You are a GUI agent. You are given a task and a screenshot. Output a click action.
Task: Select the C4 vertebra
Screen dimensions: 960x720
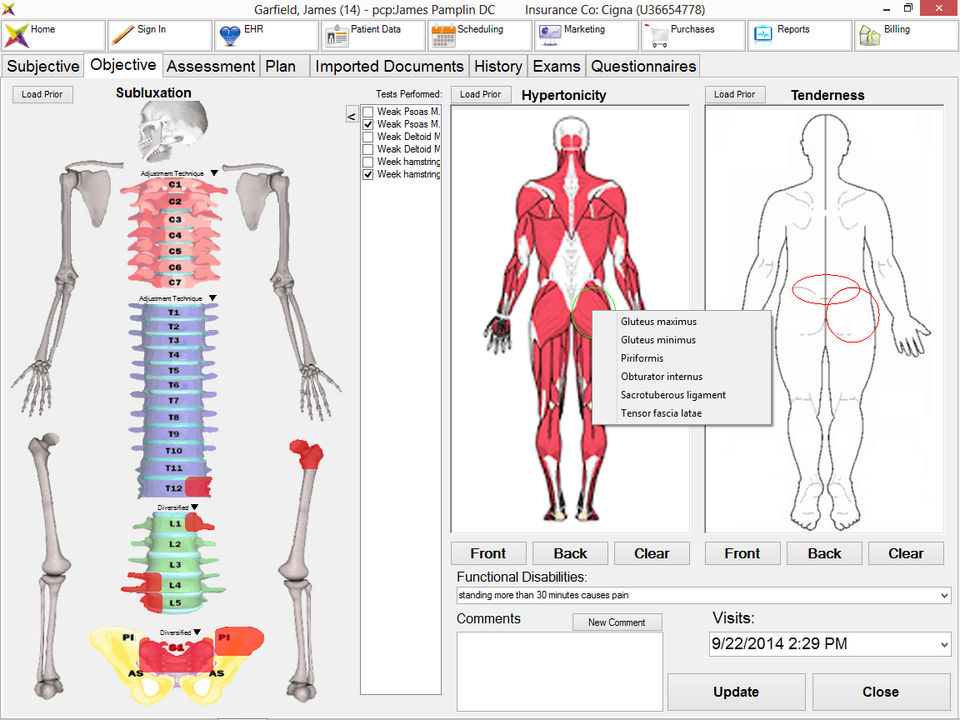pyautogui.click(x=174, y=236)
